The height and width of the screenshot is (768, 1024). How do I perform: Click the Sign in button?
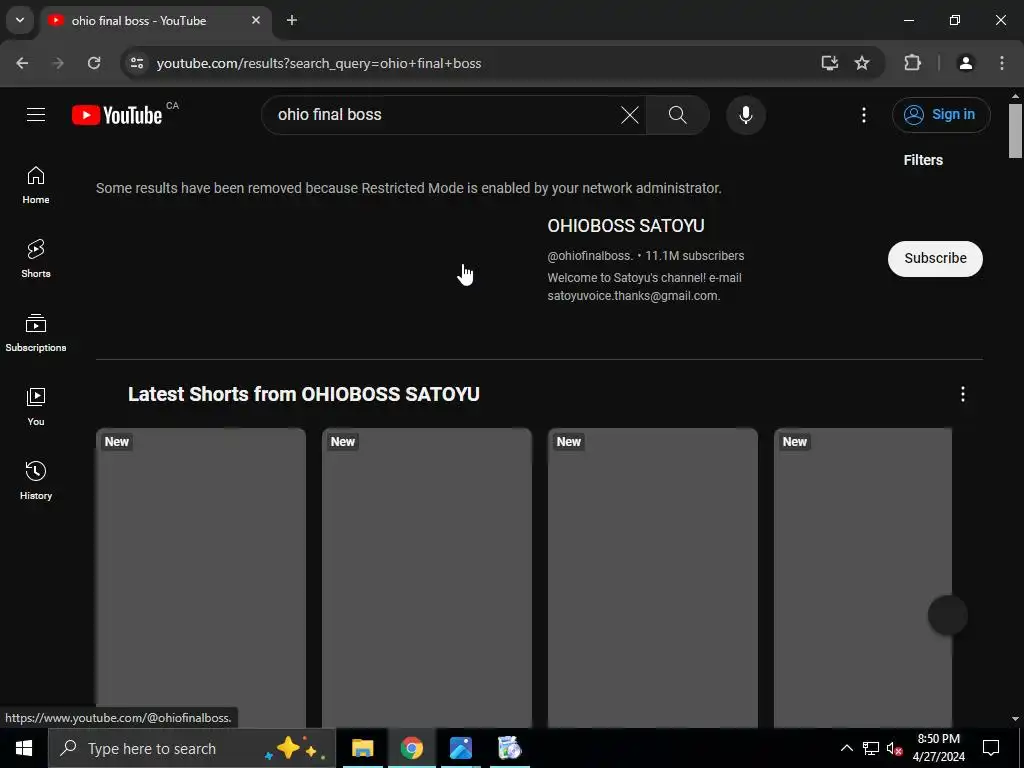pyautogui.click(x=941, y=115)
